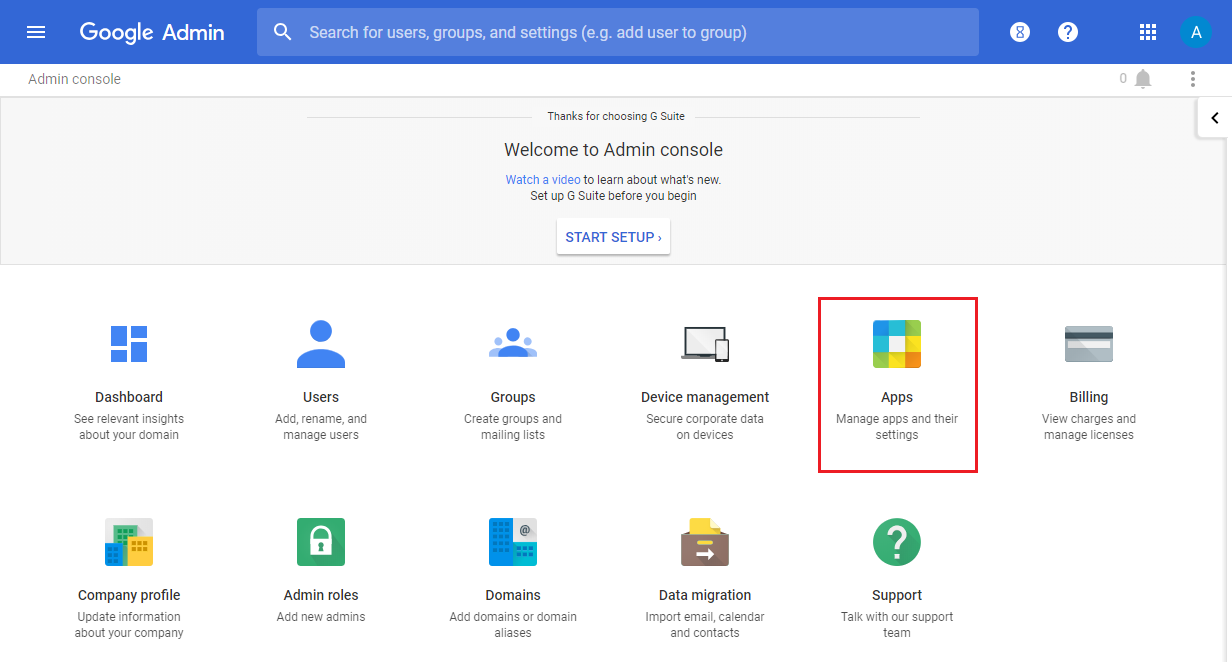Viewport: 1232px width, 662px height.
Task: Open the Support question mark tile
Action: (x=897, y=542)
